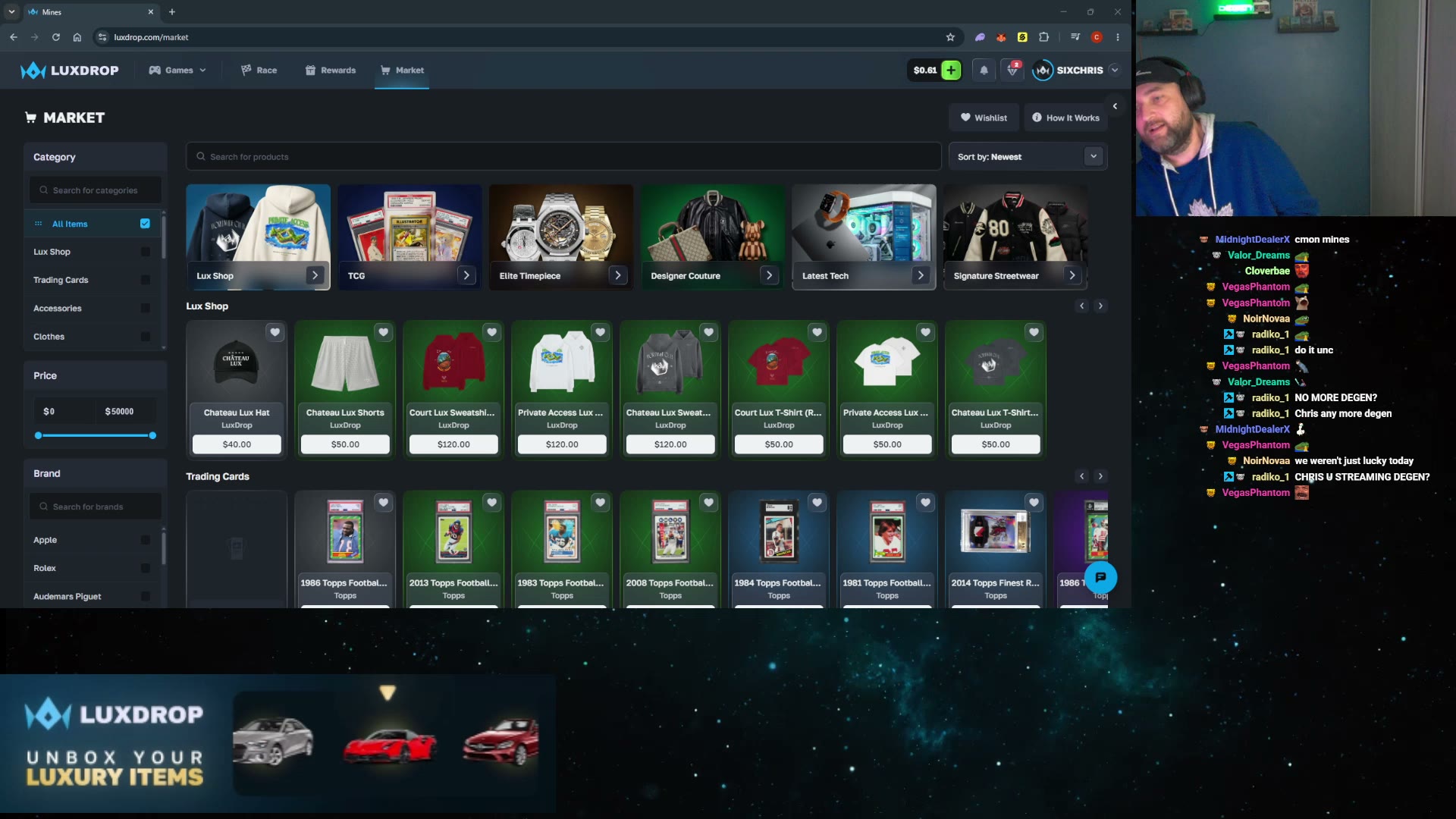Favorite the Chateau Lux Sweat heart icon
The height and width of the screenshot is (819, 1456).
pyautogui.click(x=709, y=332)
